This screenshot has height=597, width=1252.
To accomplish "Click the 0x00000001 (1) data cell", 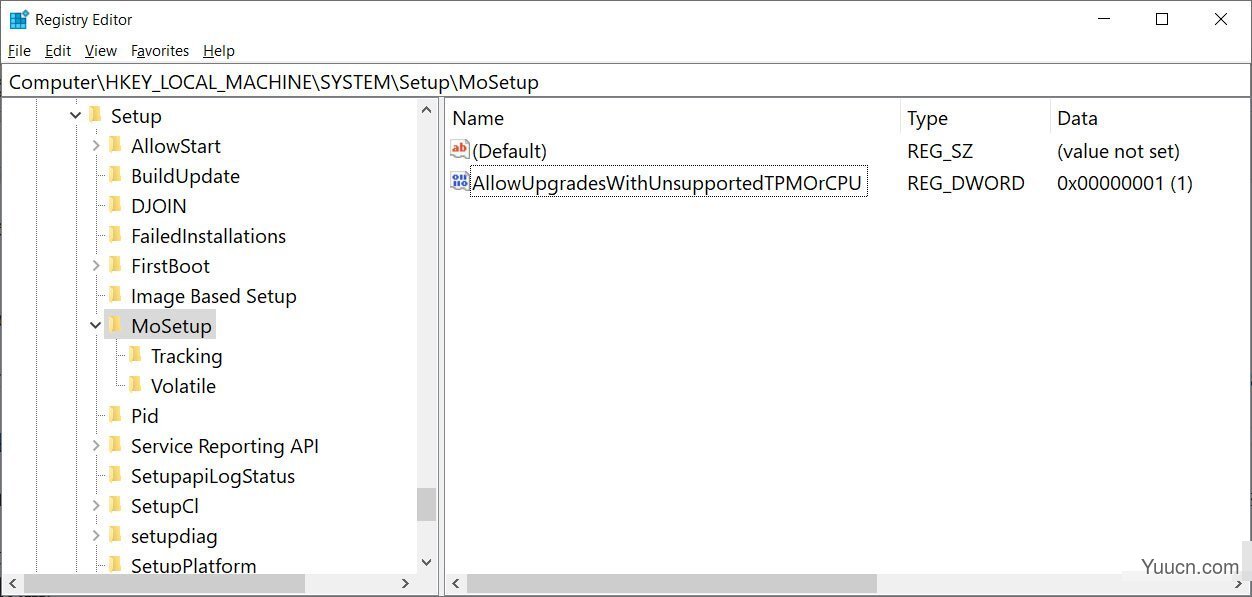I will 1125,183.
